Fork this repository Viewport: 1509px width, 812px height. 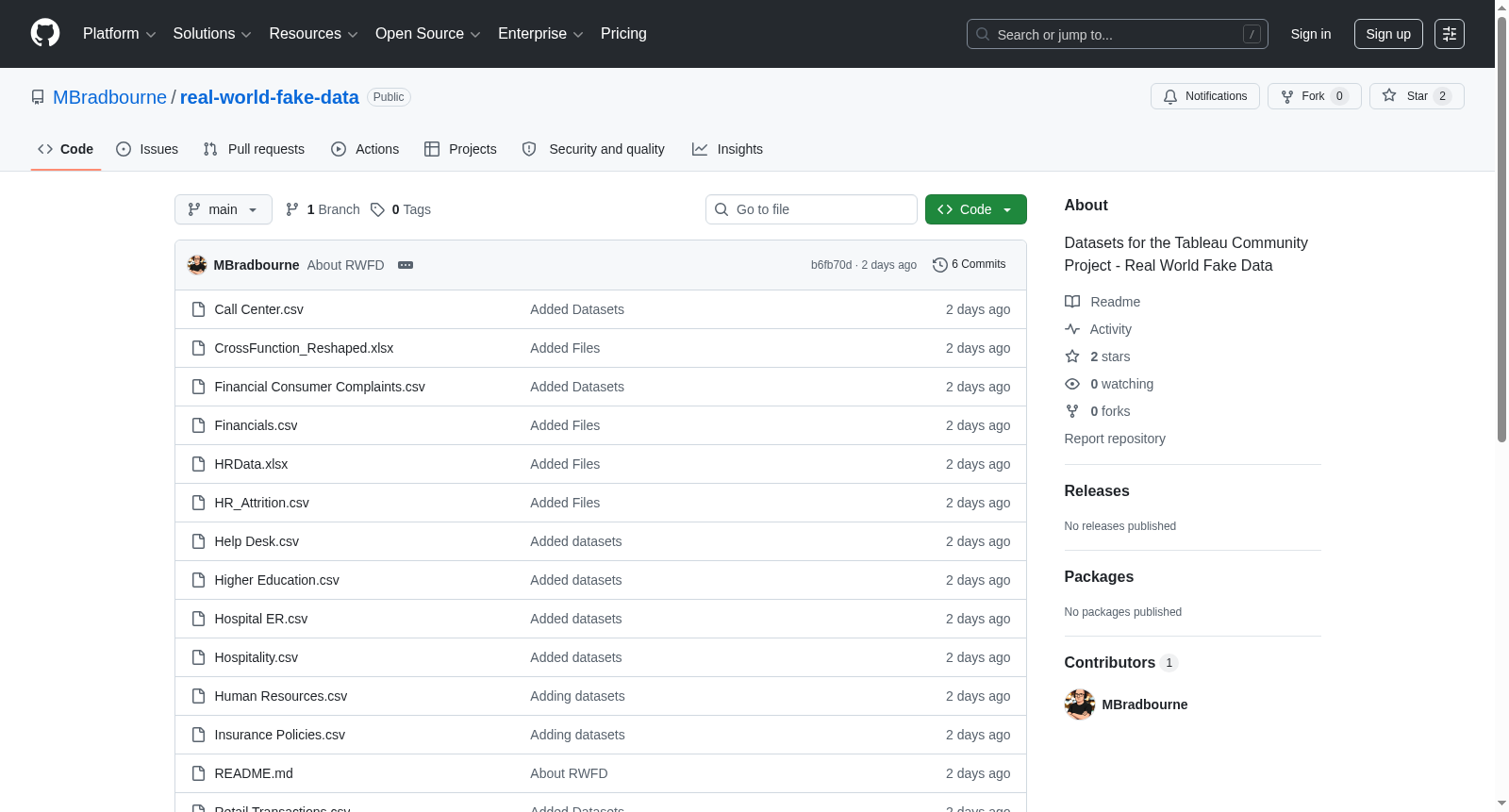[x=1314, y=96]
